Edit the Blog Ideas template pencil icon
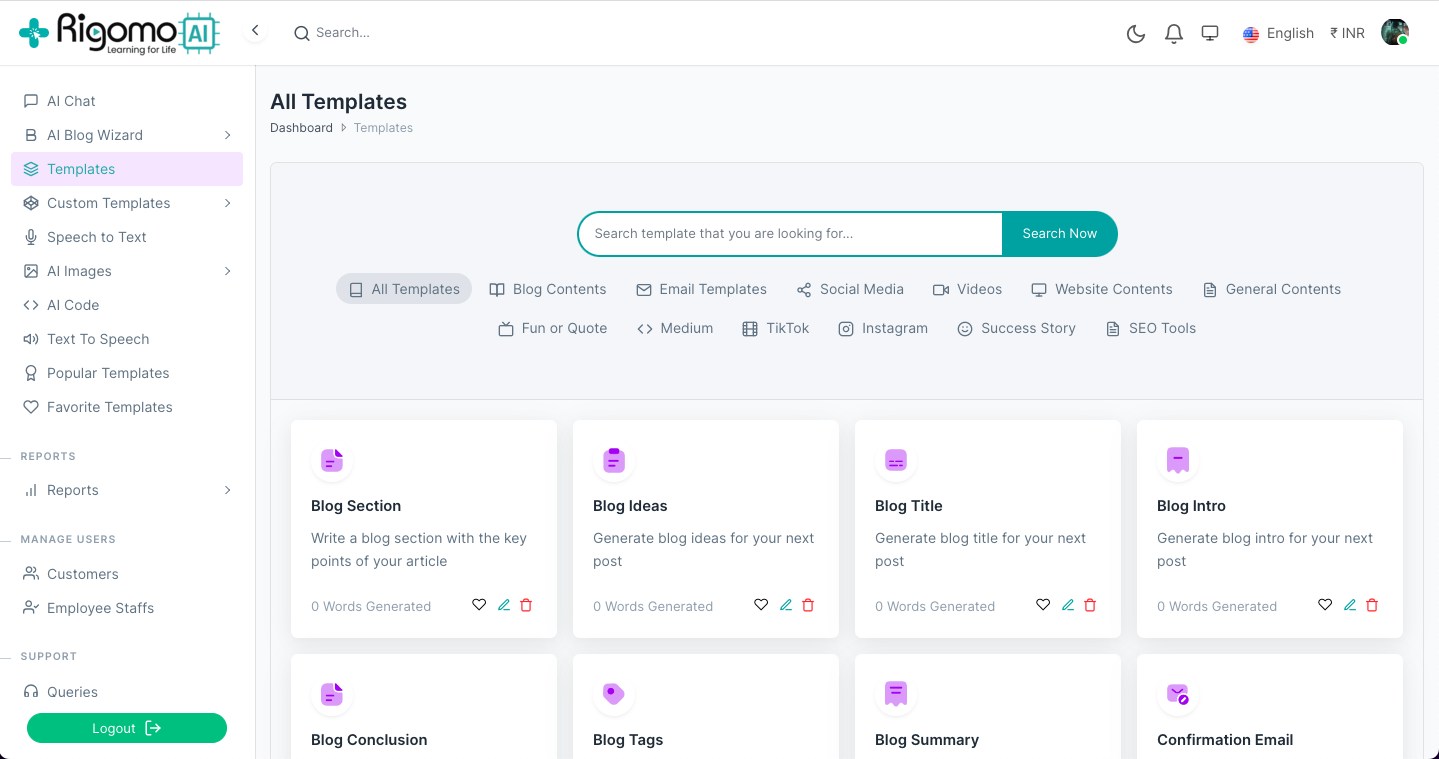1439x759 pixels. [786, 605]
